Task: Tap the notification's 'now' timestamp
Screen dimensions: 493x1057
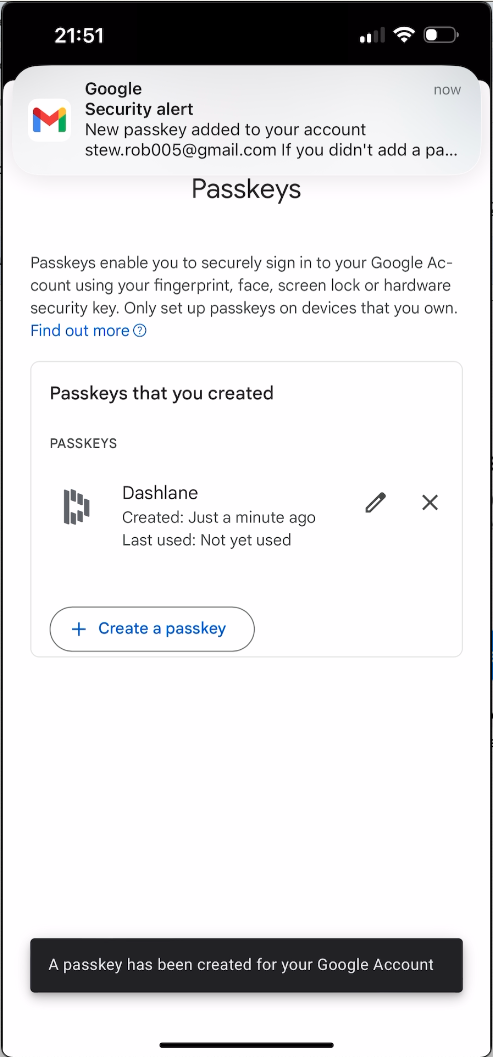Action: pos(447,90)
